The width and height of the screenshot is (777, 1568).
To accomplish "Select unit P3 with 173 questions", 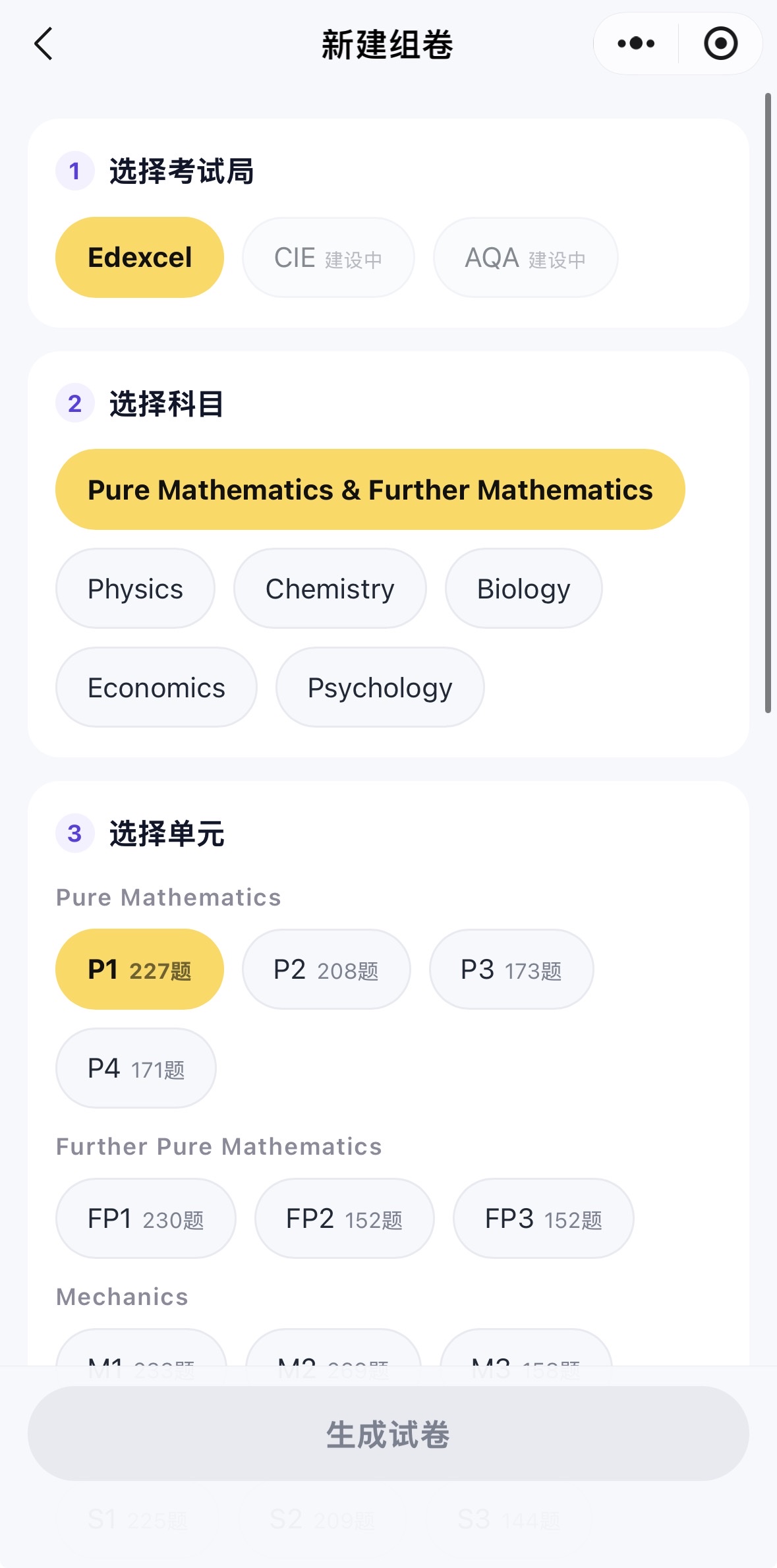I will tap(511, 970).
